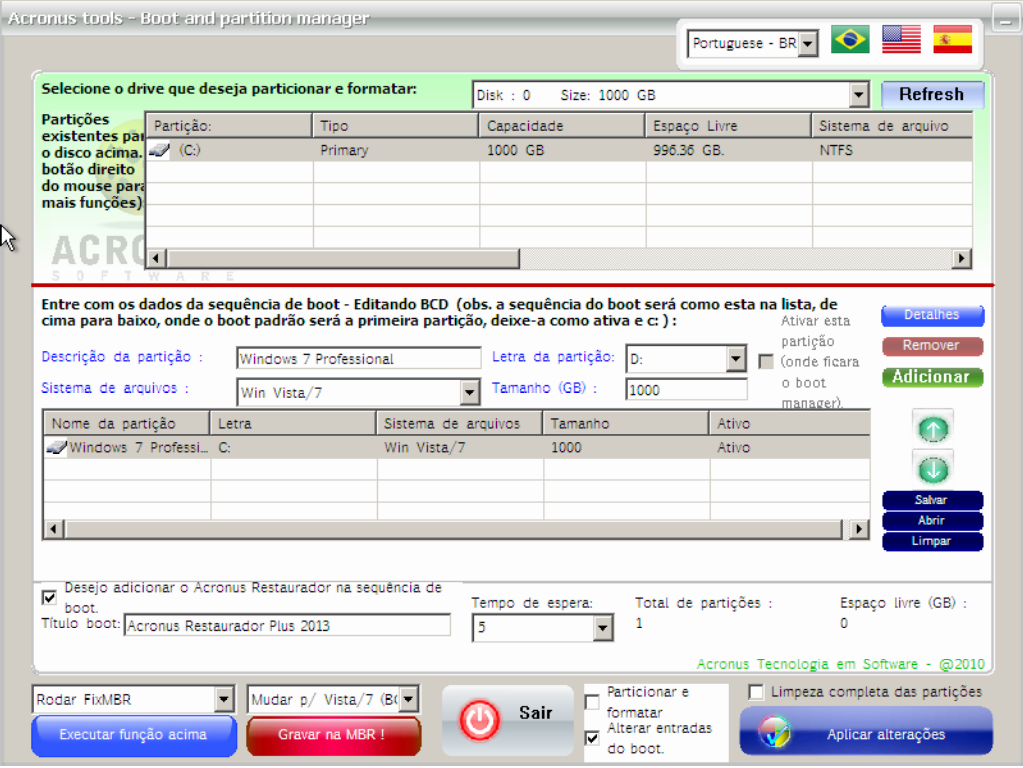Image resolution: width=1023 pixels, height=768 pixels.
Task: Click right arrow of boot list scrollbar
Action: coord(859,529)
